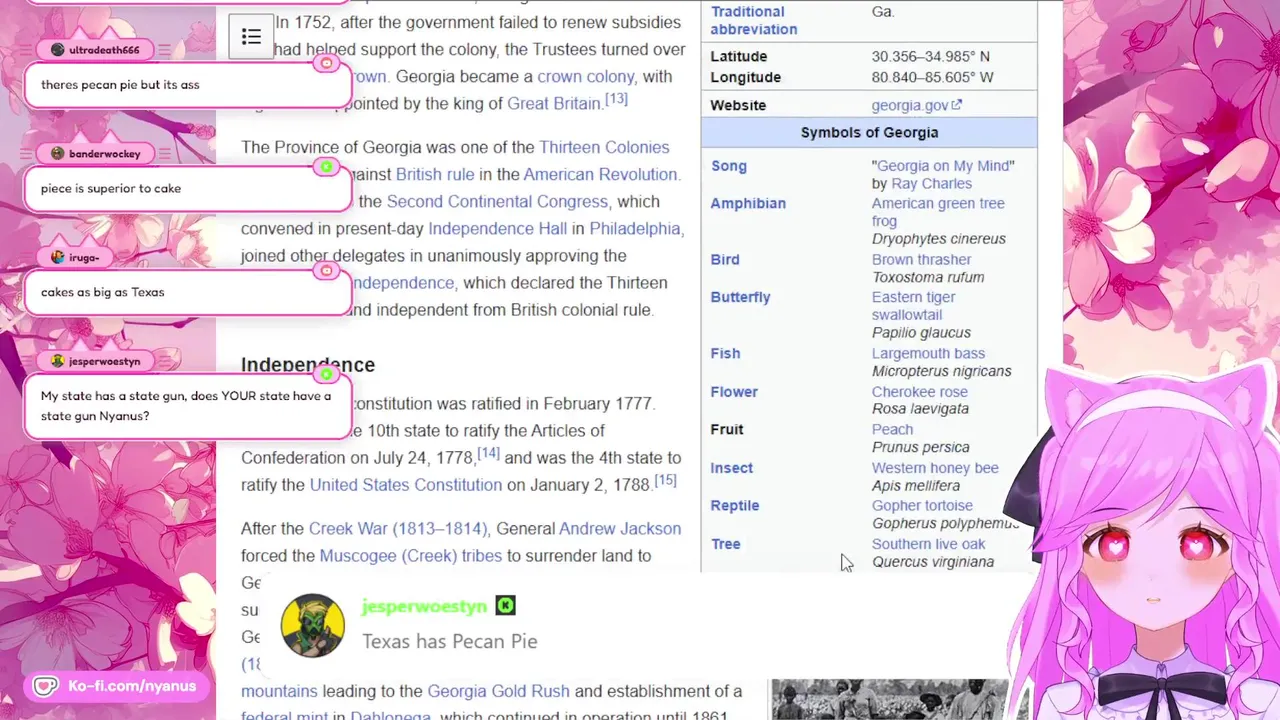
Task: Open the Song symbol category link
Action: point(728,166)
